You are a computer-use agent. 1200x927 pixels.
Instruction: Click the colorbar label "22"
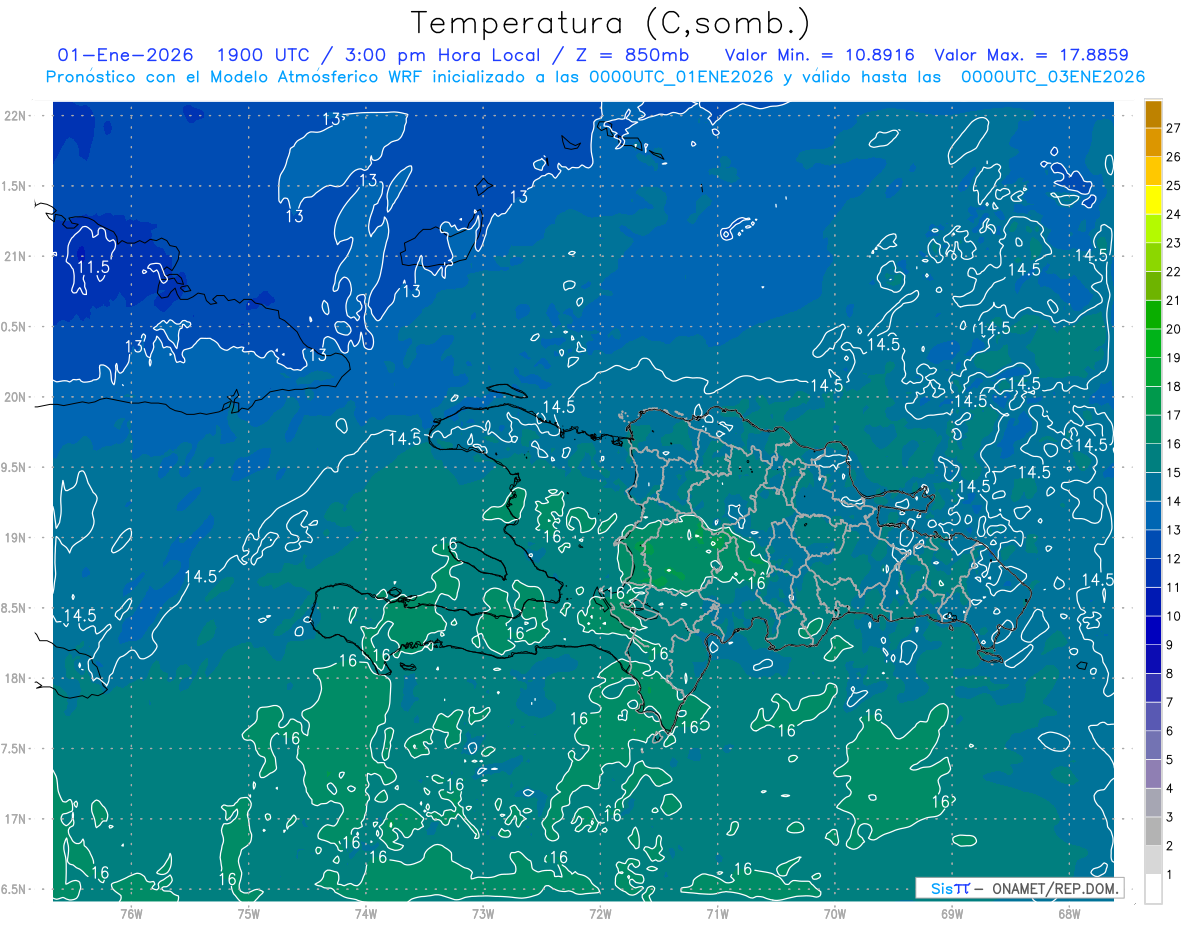pos(1173,271)
